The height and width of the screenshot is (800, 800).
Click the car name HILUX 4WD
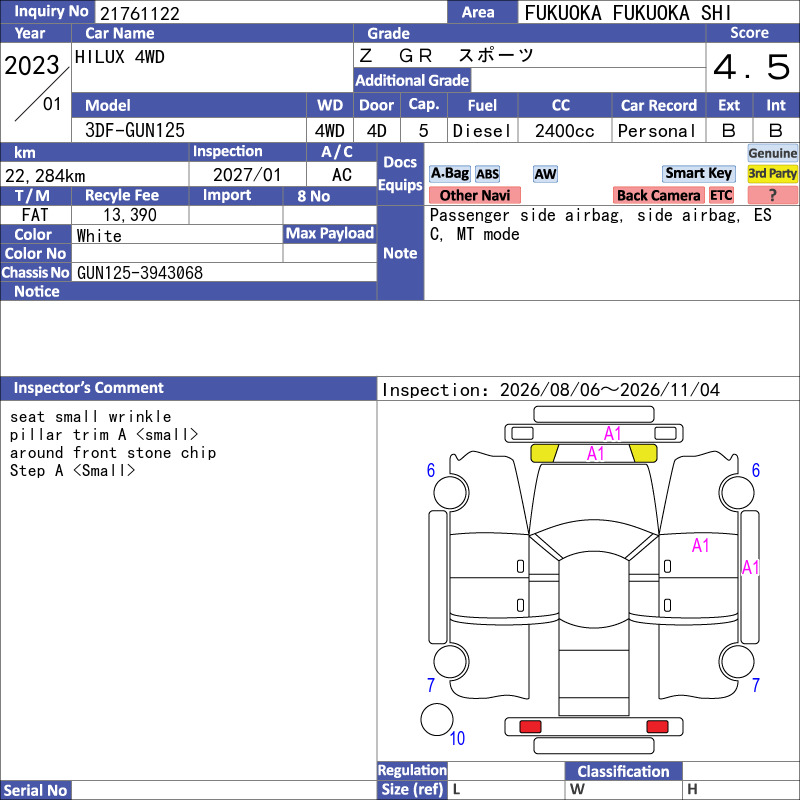tap(119, 57)
